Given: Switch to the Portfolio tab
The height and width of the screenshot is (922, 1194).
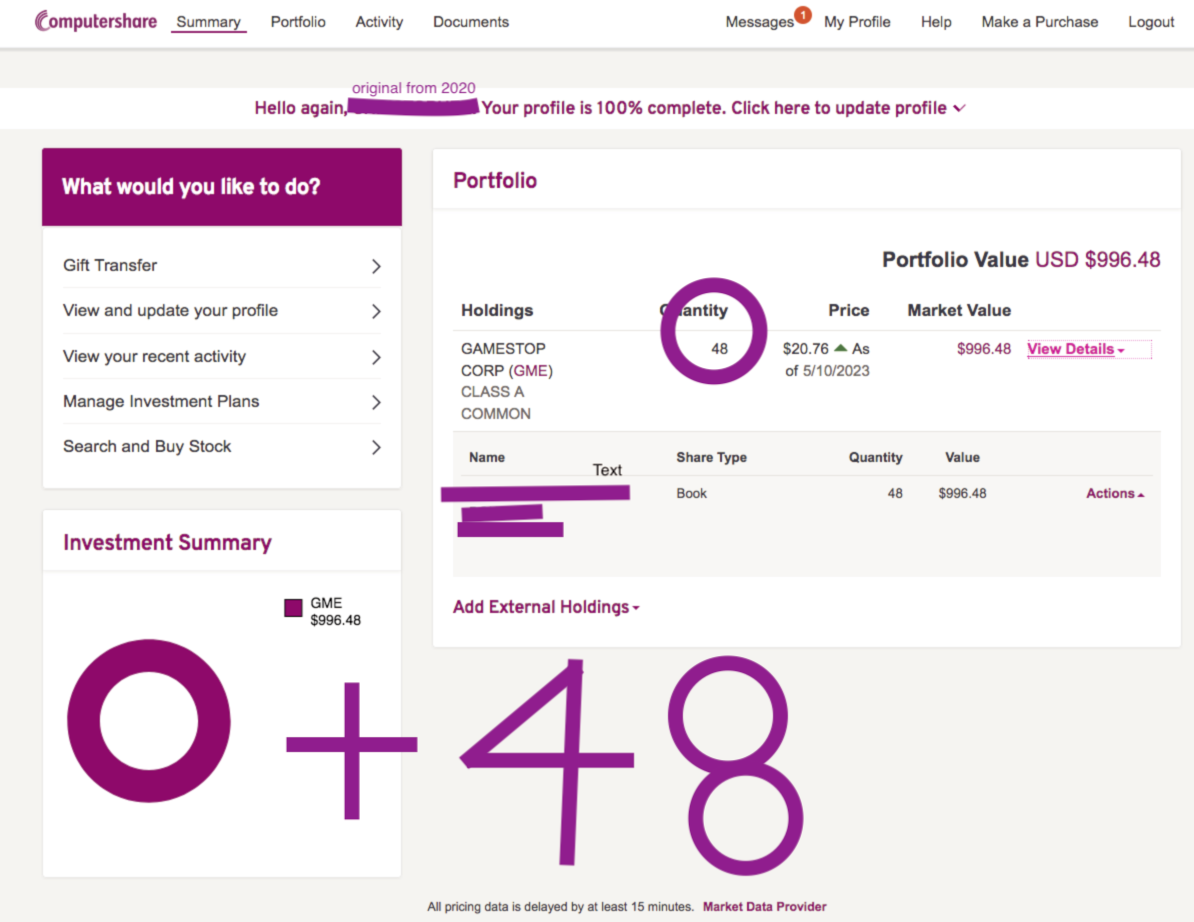Looking at the screenshot, I should coord(298,22).
